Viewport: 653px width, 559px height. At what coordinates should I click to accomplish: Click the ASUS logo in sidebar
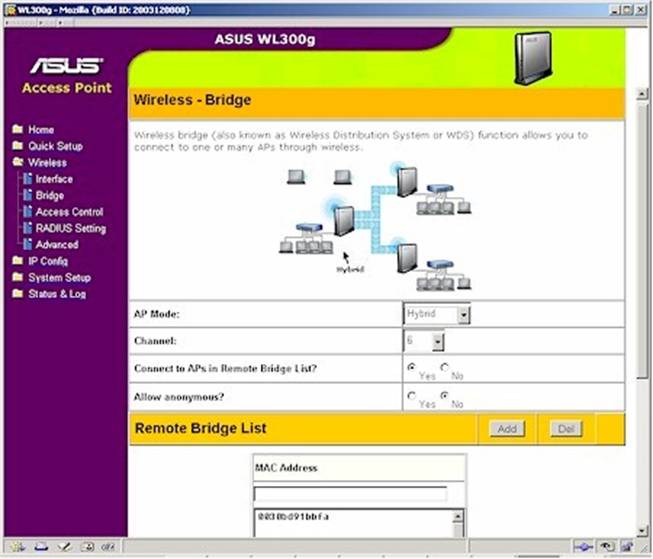point(67,66)
